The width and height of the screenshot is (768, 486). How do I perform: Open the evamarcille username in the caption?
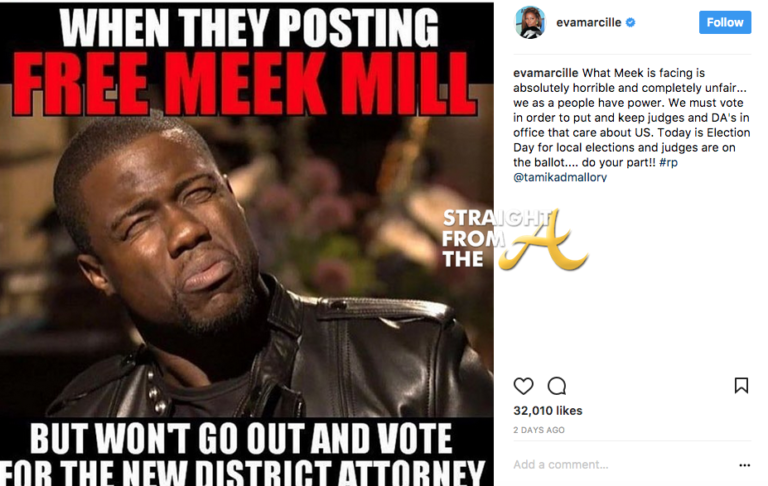(546, 73)
